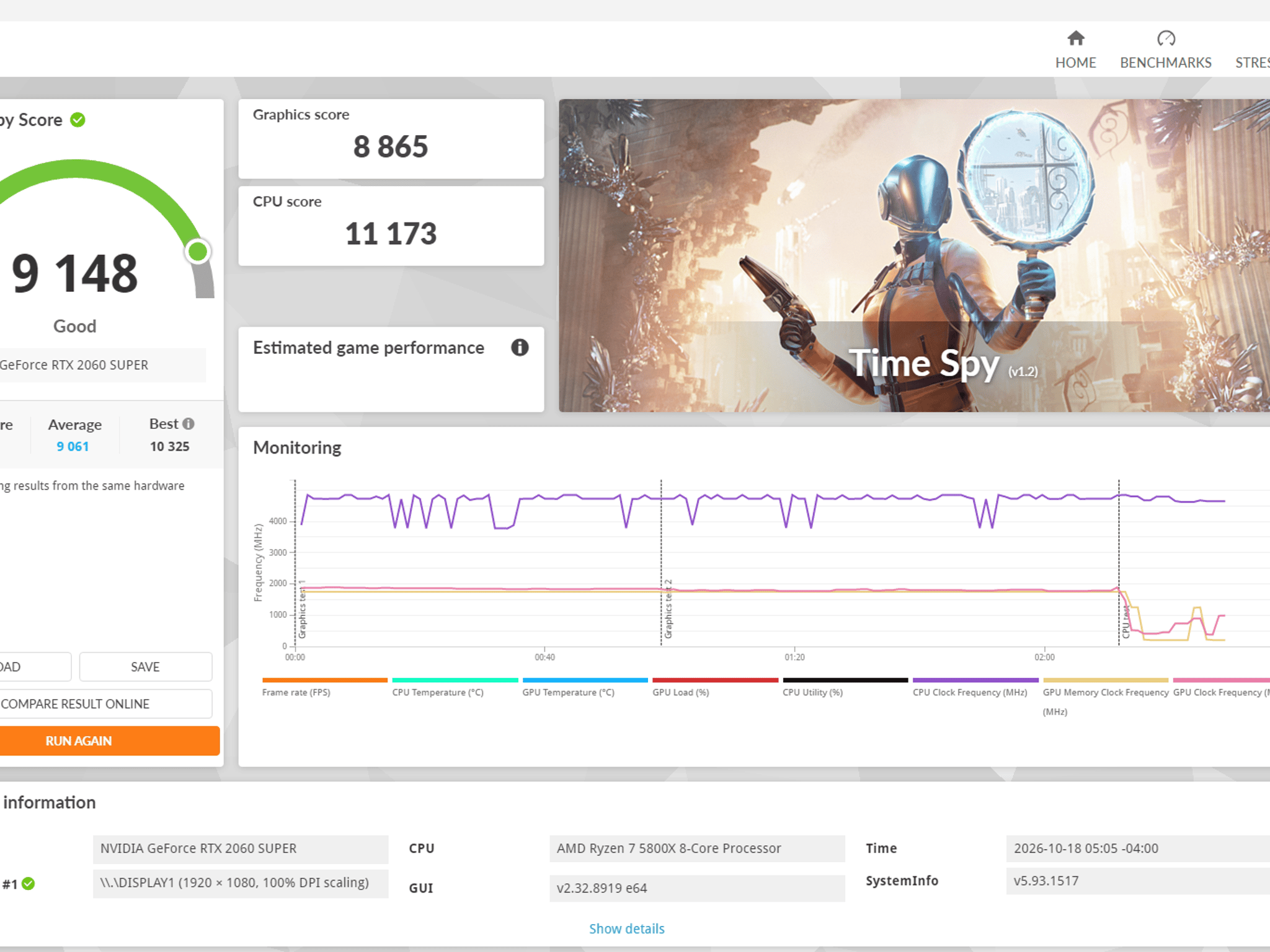Click the SAVE button
Viewport: 1270px width, 952px height.
pos(145,667)
